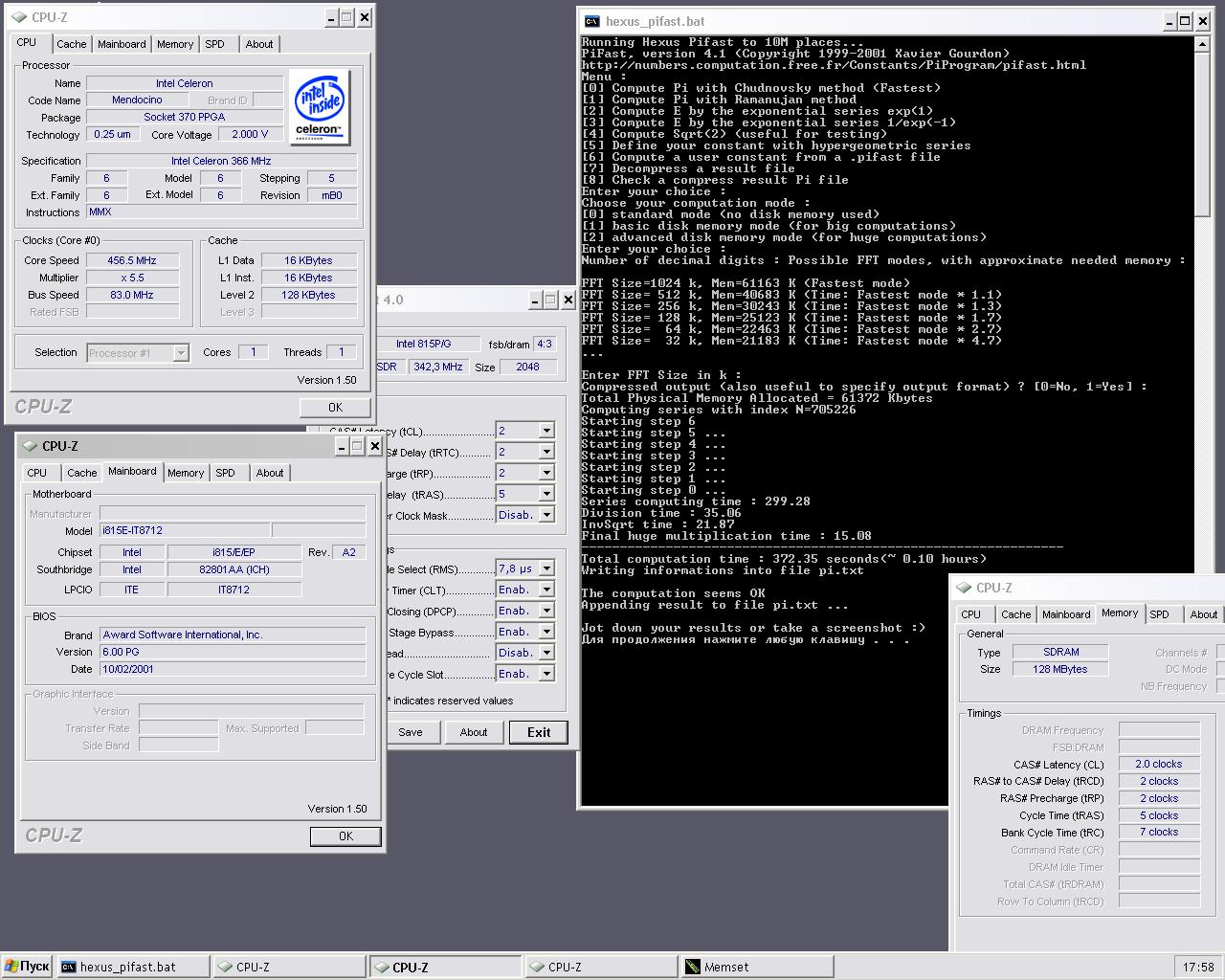
Task: Click the Package field Socket 370 PPGA
Action: 185,117
